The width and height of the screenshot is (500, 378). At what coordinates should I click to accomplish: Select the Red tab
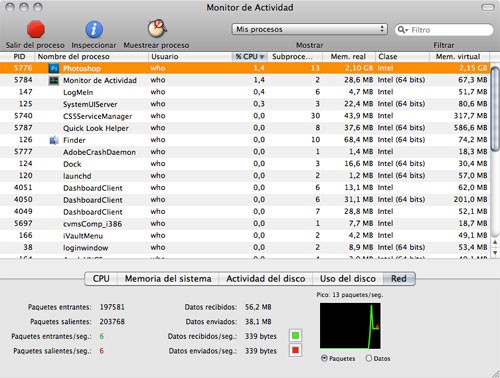tap(399, 279)
